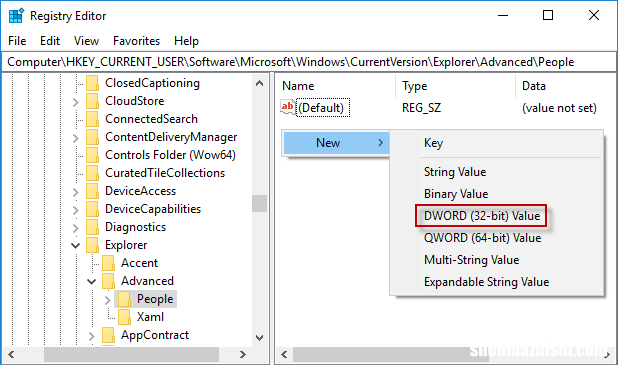Screen dimensions: 618x365
Task: Select the Xaml key label
Action: coord(150,317)
